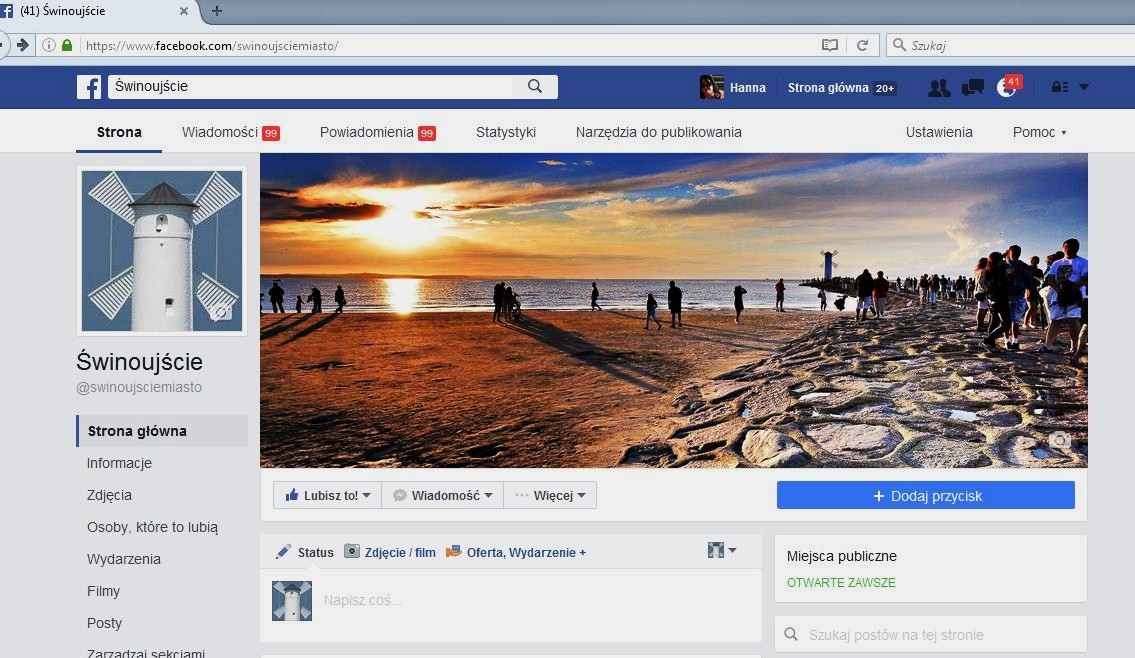This screenshot has height=658, width=1135.
Task: Open the Messenger chat bubbles icon
Action: pyautogui.click(x=972, y=88)
